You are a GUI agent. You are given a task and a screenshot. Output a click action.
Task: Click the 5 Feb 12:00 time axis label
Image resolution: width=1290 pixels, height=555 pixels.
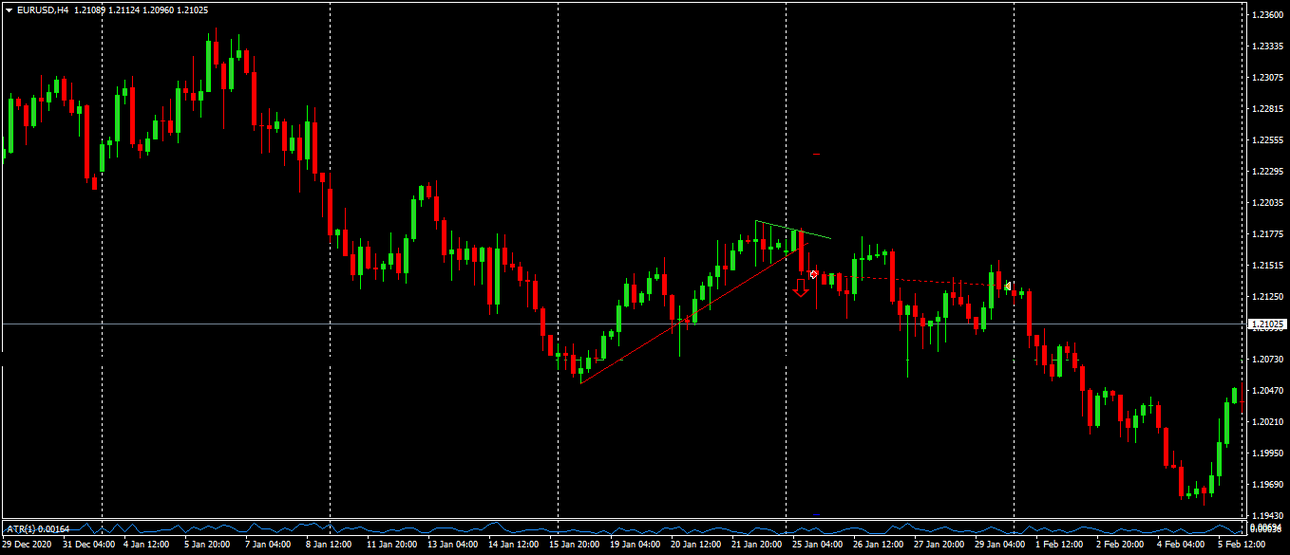click(1243, 545)
